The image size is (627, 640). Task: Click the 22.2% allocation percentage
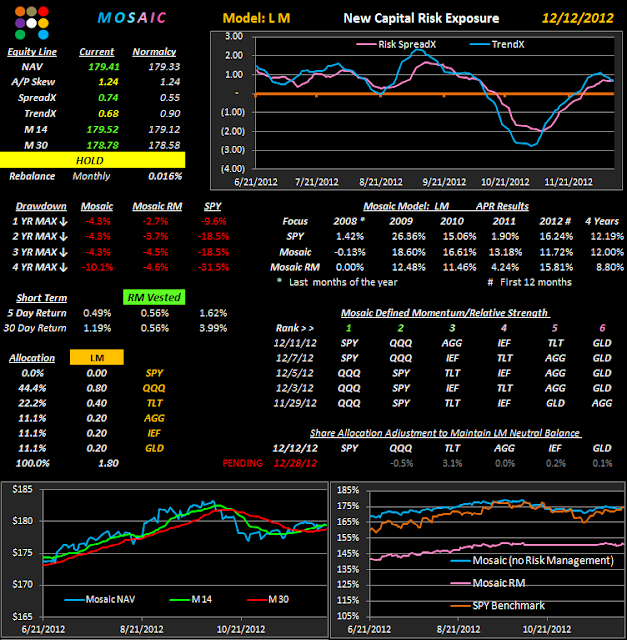(32, 403)
